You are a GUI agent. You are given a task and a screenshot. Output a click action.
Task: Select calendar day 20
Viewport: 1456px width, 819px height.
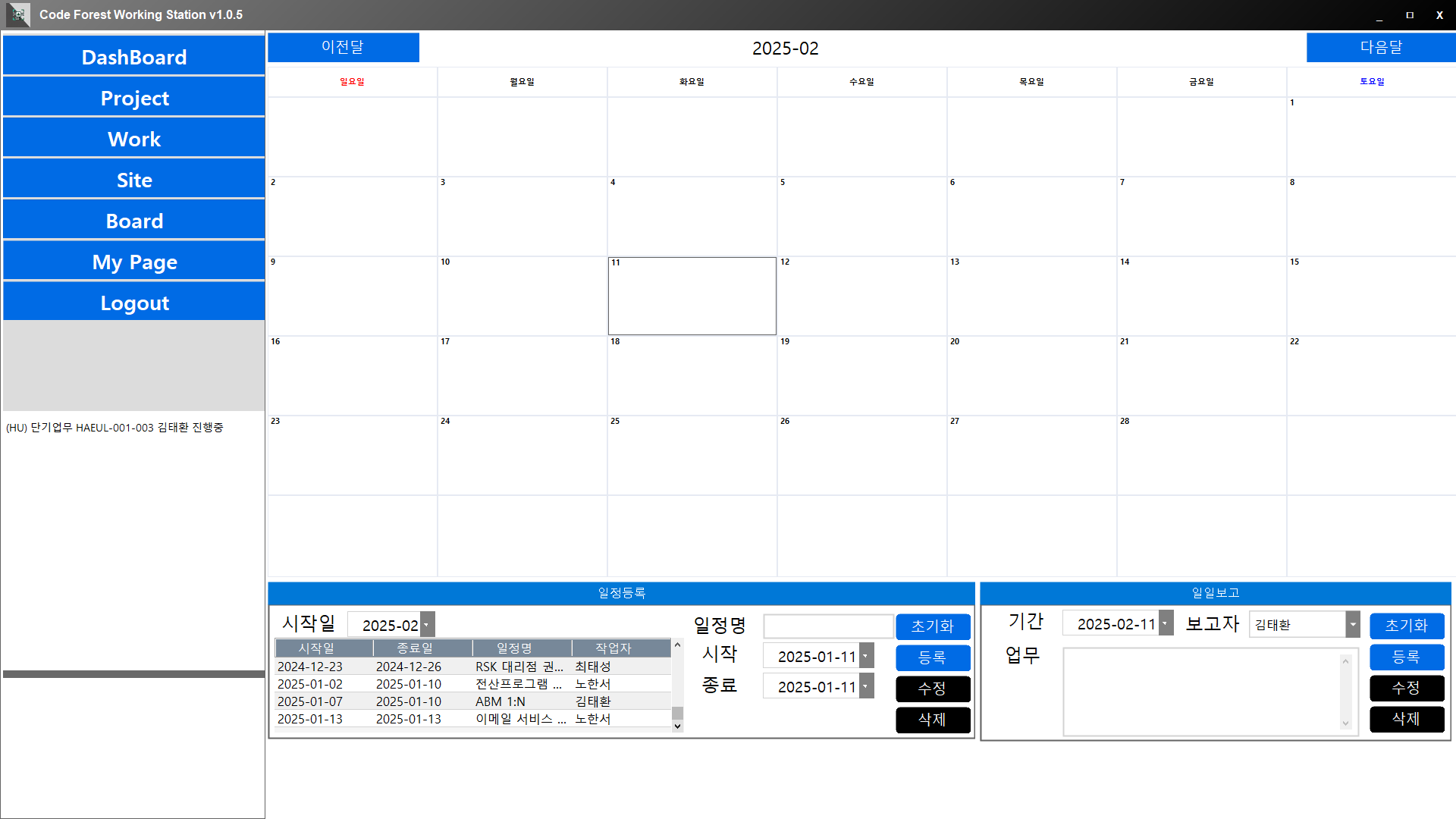1031,375
